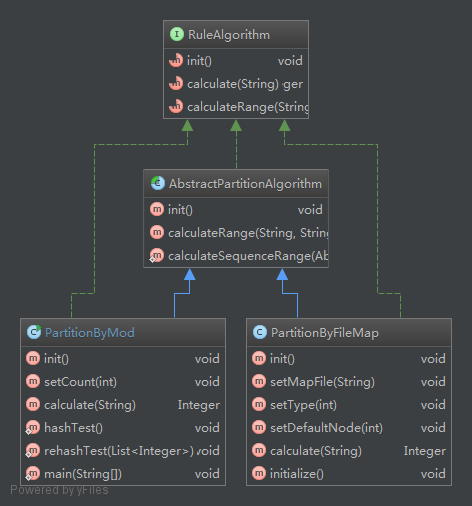Select setDefaultNode(int) method row
This screenshot has height=506, width=472.
point(349,428)
